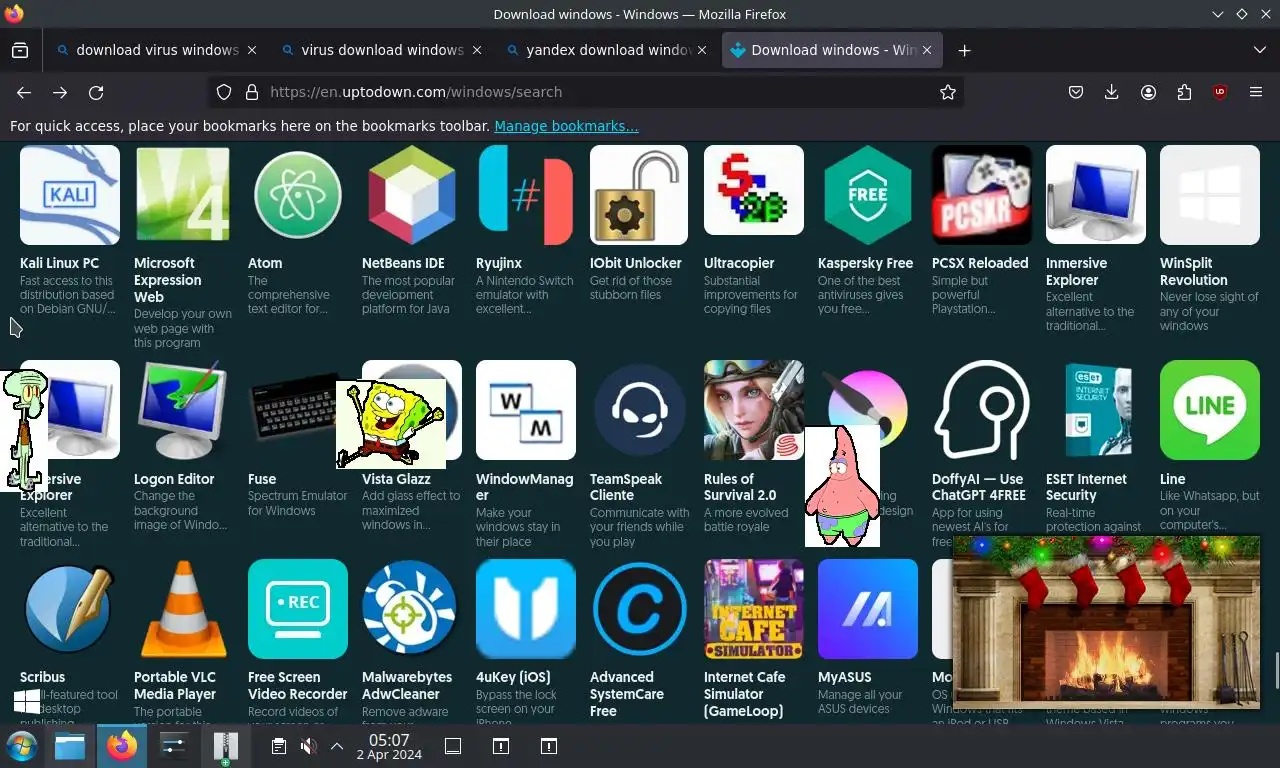Close the 'yandex download windows' tab
This screenshot has width=1280, height=768.
pos(701,50)
